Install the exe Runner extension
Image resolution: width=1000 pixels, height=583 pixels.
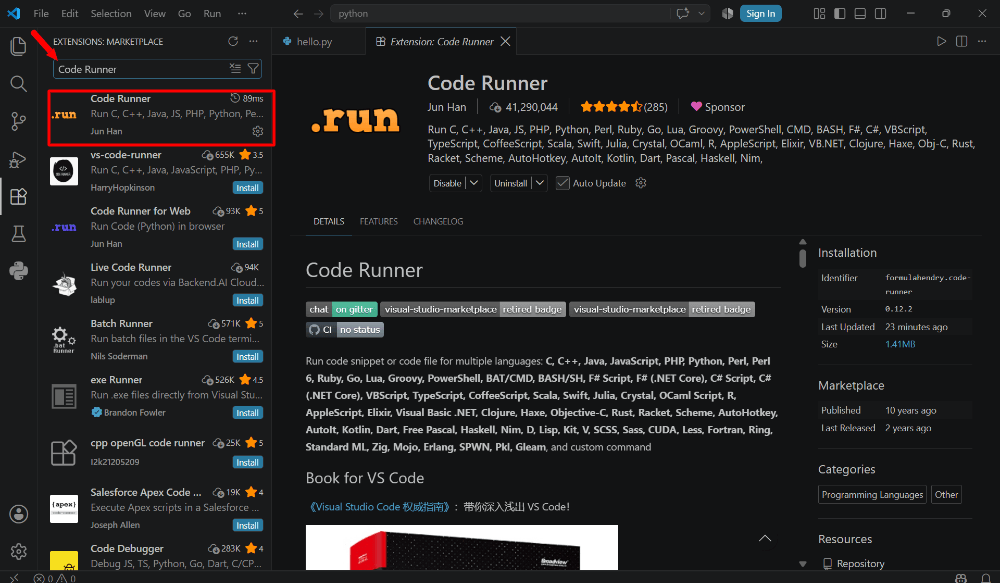coord(247,413)
